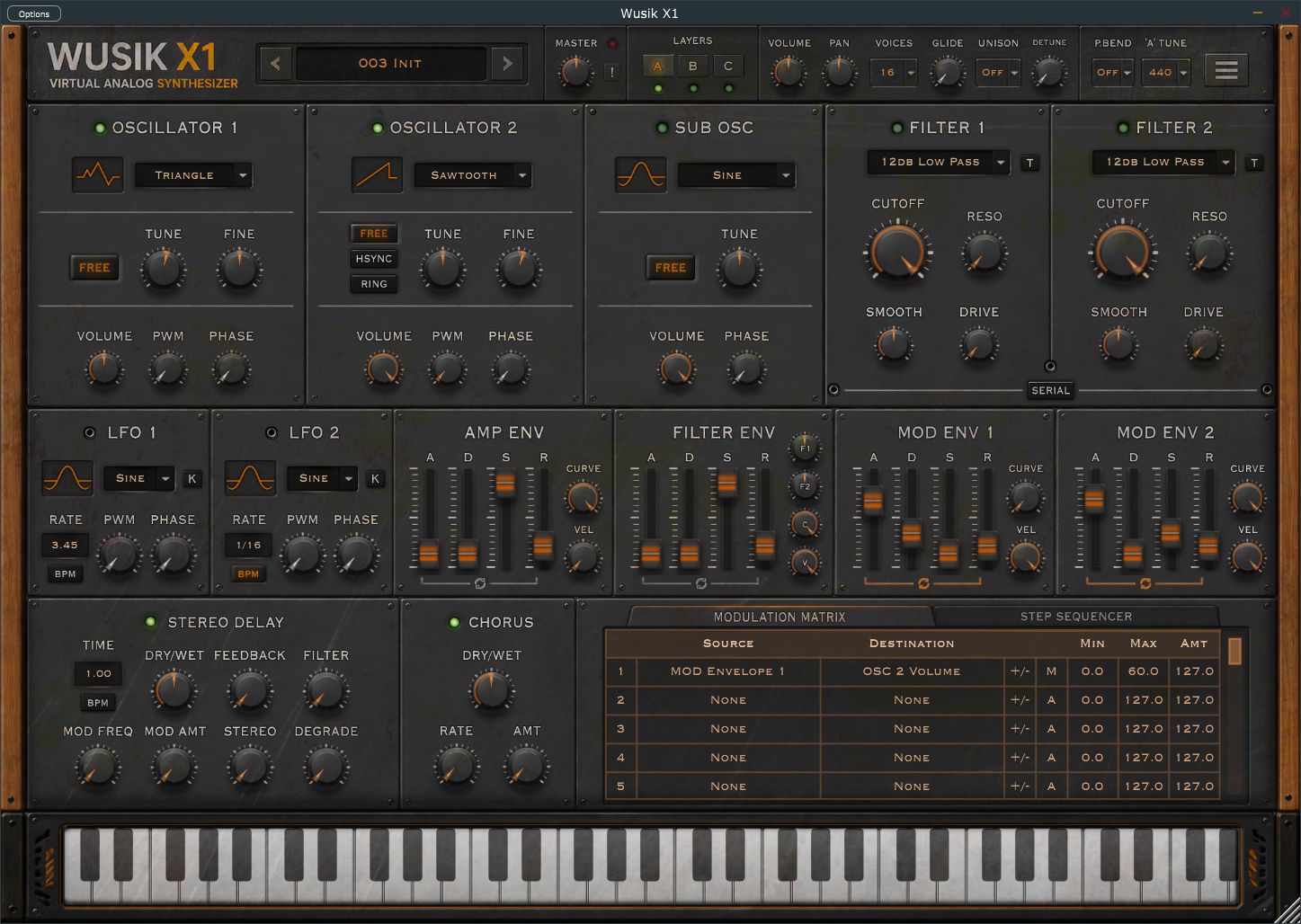Open the hamburger main menu
Image resolution: width=1301 pixels, height=924 pixels.
[x=1226, y=70]
